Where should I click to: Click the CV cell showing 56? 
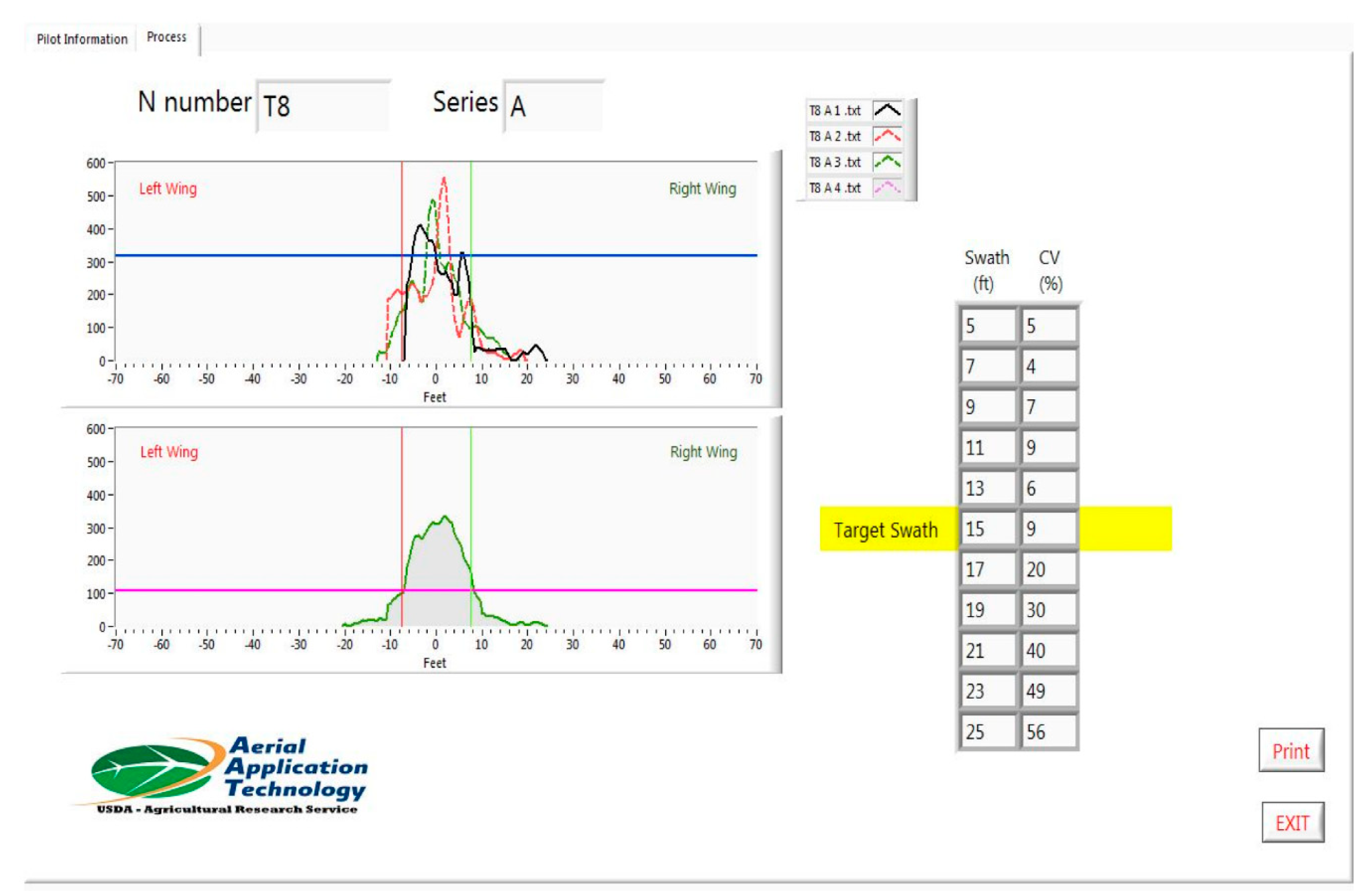1049,732
